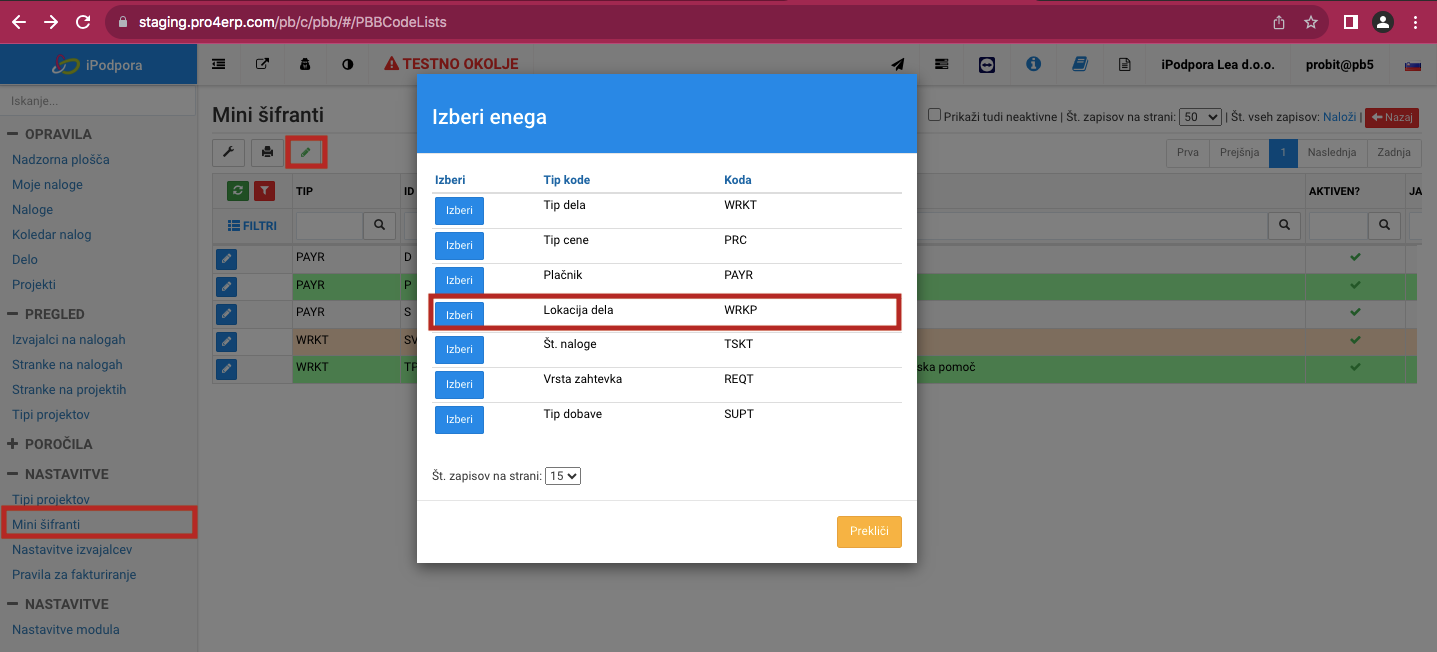The height and width of the screenshot is (652, 1437).
Task: Click the FILTRI toggle link
Action: [252, 226]
